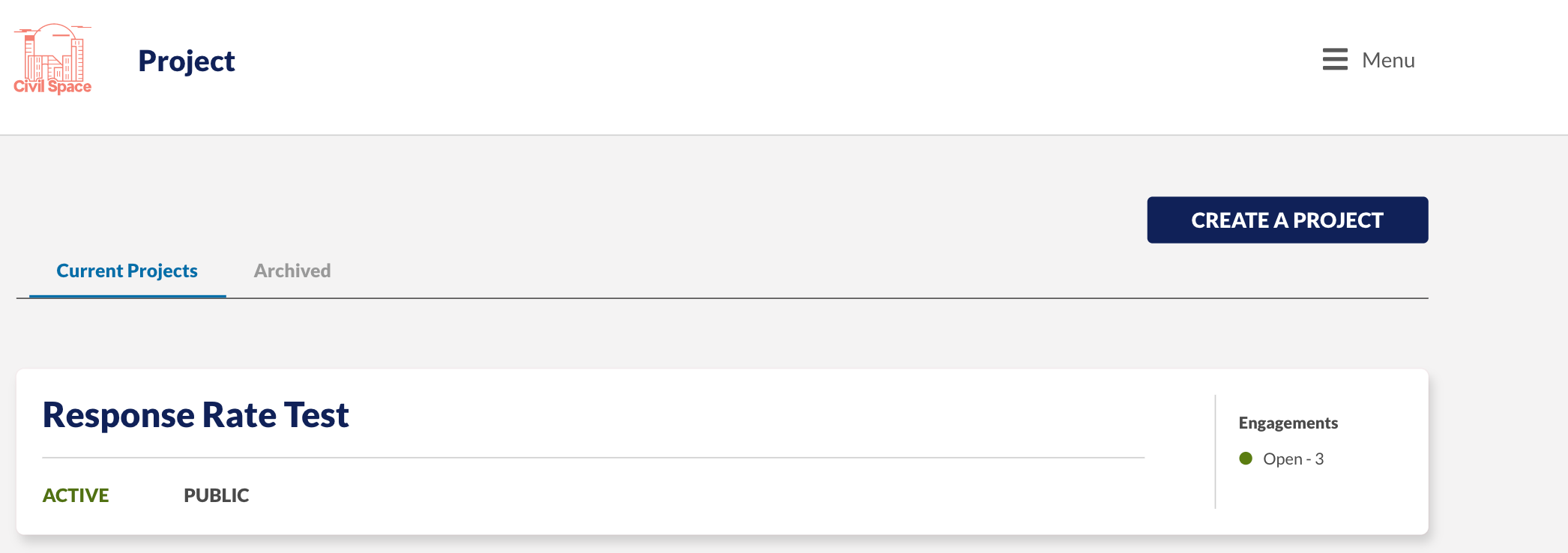Click the ACTIVE status label
1568x553 pixels.
click(76, 495)
